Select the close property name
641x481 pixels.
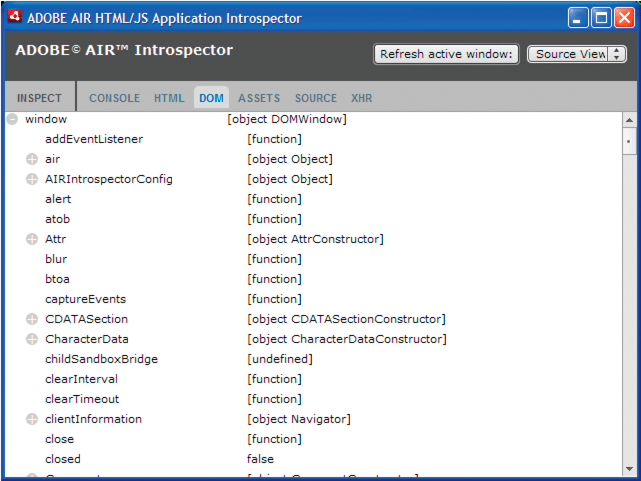click(x=60, y=439)
